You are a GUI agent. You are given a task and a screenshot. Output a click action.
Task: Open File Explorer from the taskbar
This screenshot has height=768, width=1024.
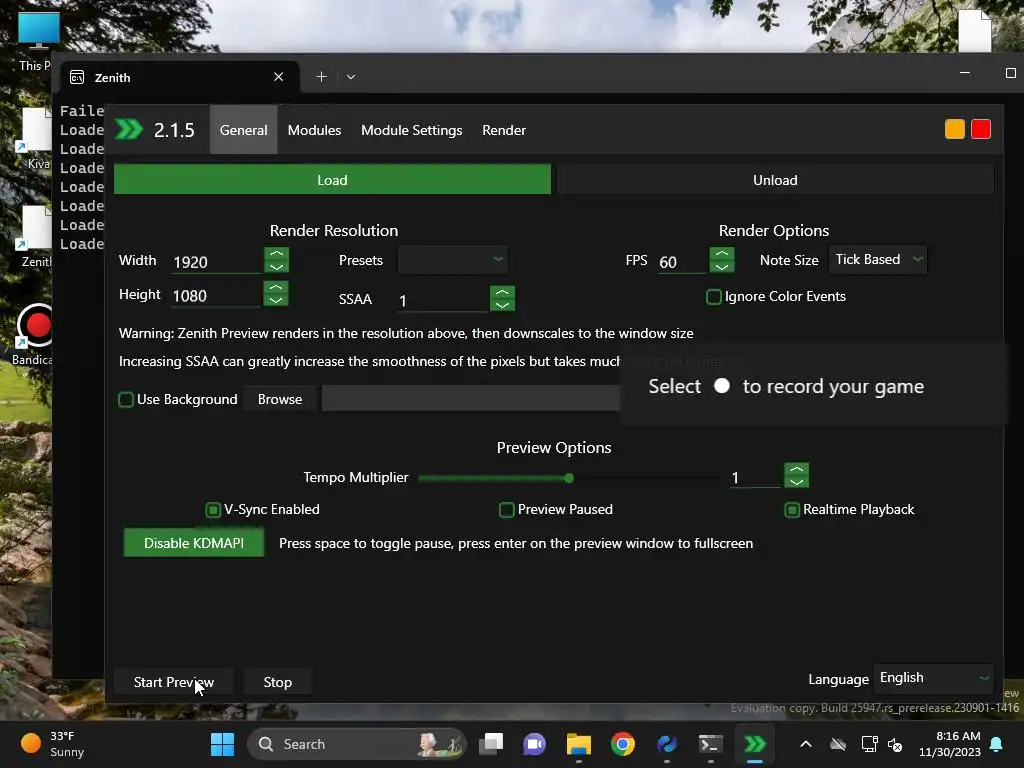click(x=579, y=744)
